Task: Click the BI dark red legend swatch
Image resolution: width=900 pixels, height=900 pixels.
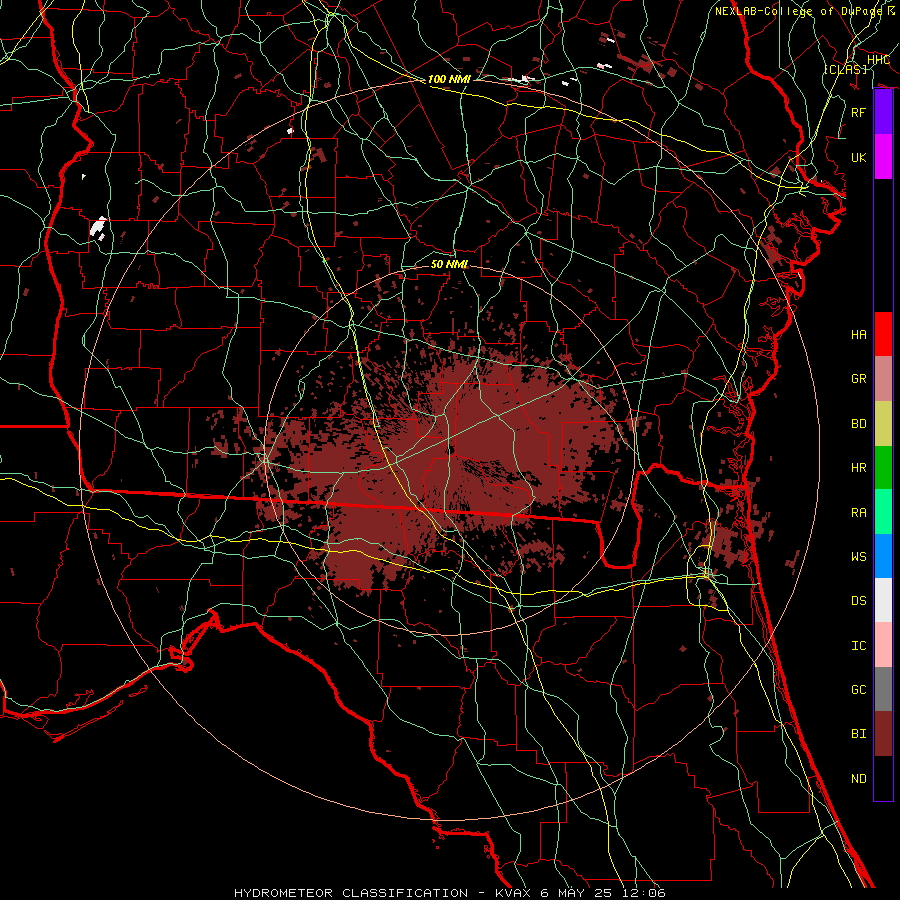Action: 883,734
